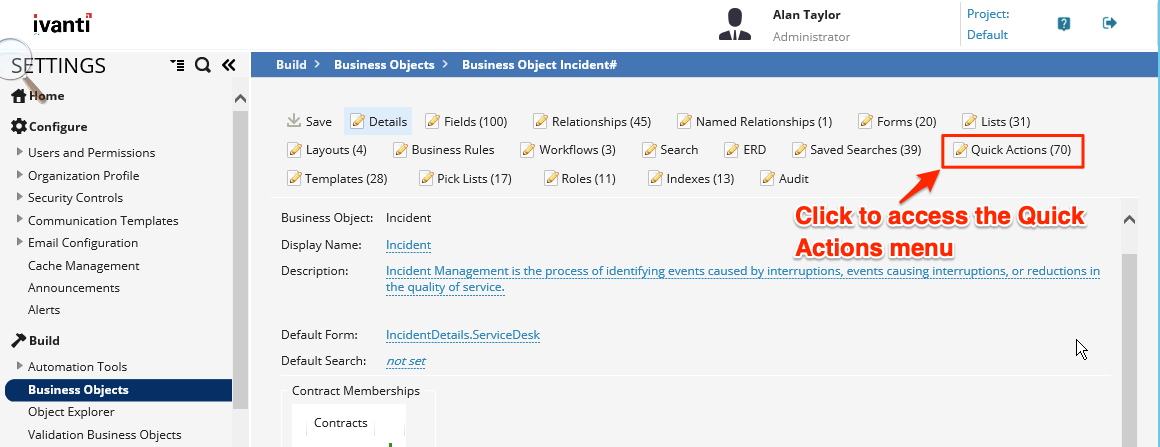
Task: Open the Pick Lists (17) tab
Action: 465,179
